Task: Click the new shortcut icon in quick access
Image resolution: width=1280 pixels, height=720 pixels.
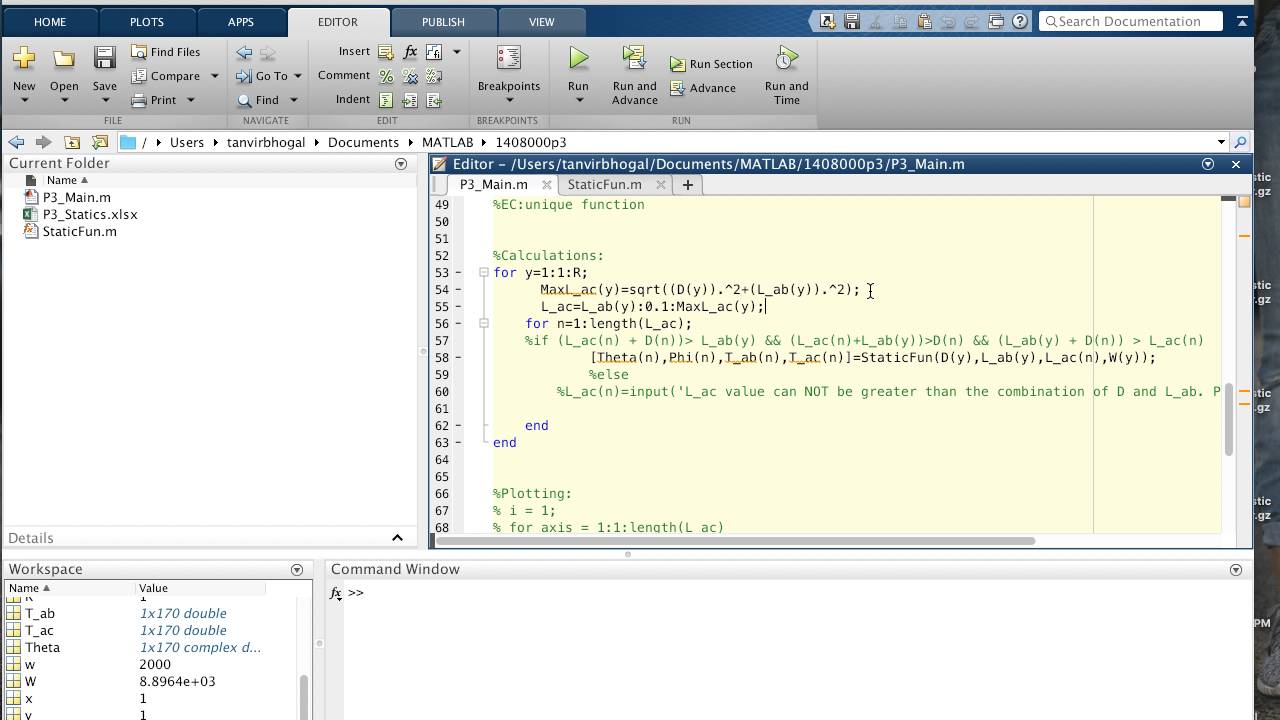Action: pos(828,21)
